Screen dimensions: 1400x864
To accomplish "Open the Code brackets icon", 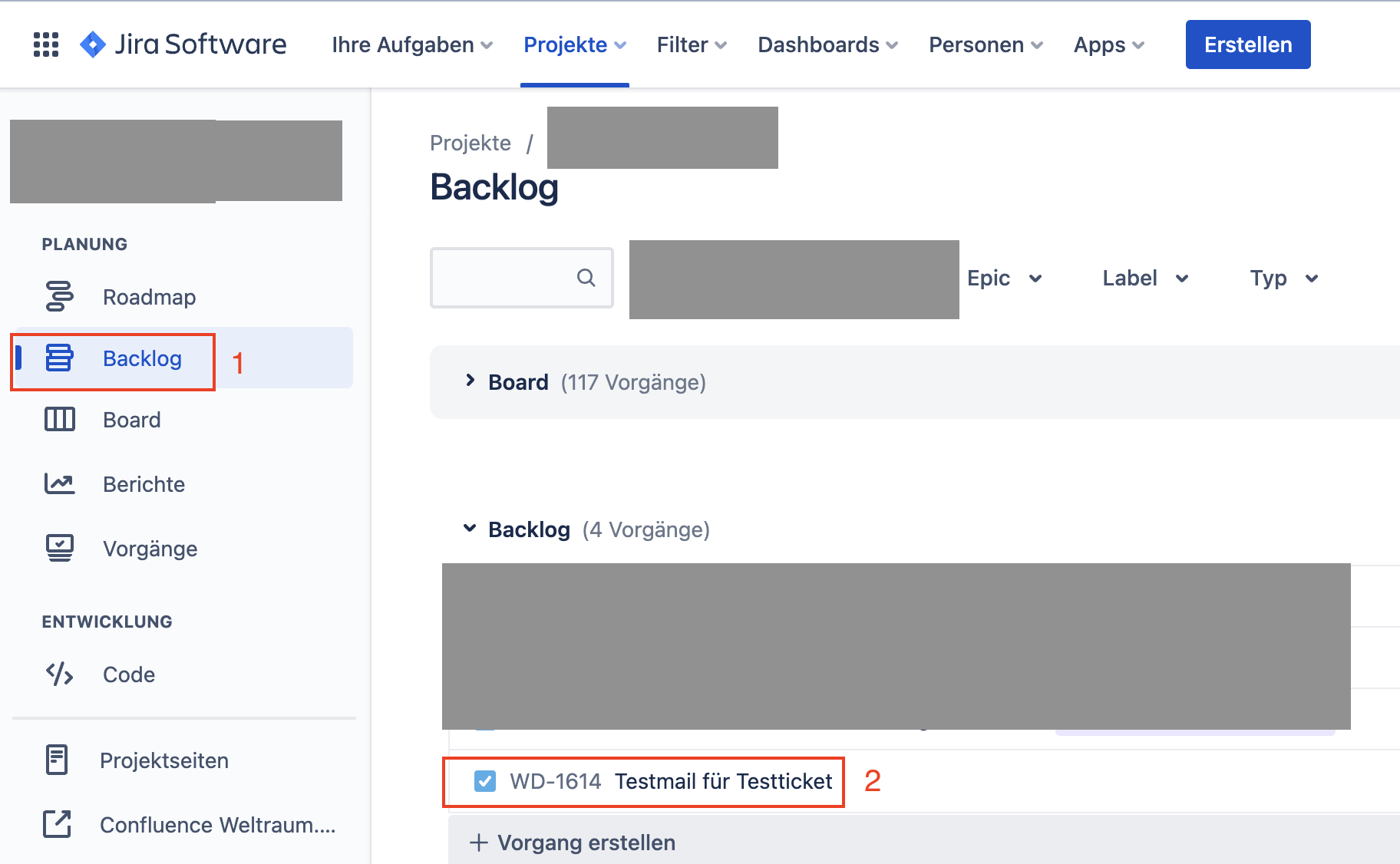I will [x=59, y=674].
